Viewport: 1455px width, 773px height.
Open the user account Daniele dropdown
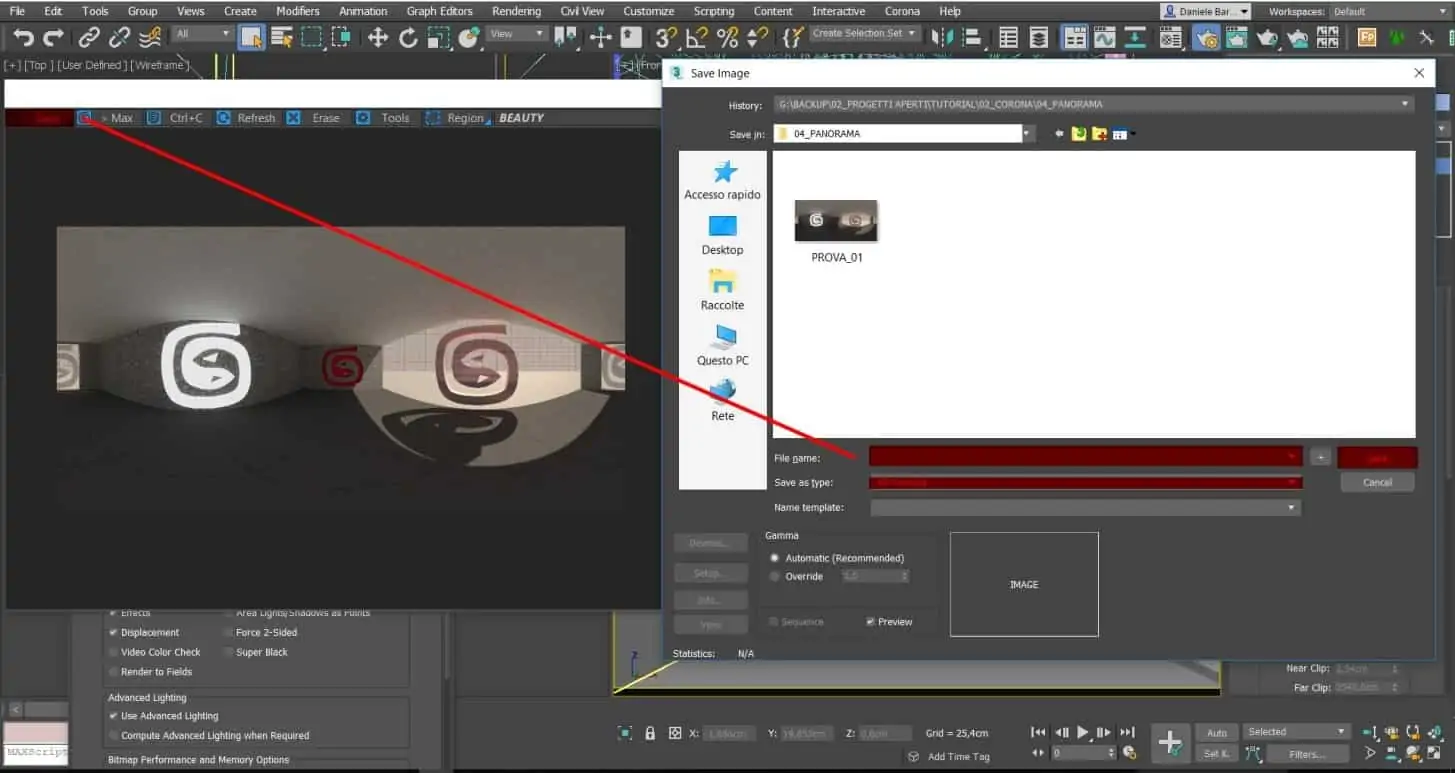(1205, 11)
